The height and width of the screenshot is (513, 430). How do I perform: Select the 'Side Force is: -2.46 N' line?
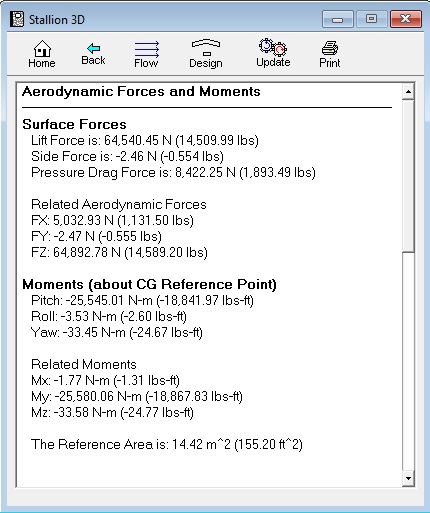pos(127,156)
